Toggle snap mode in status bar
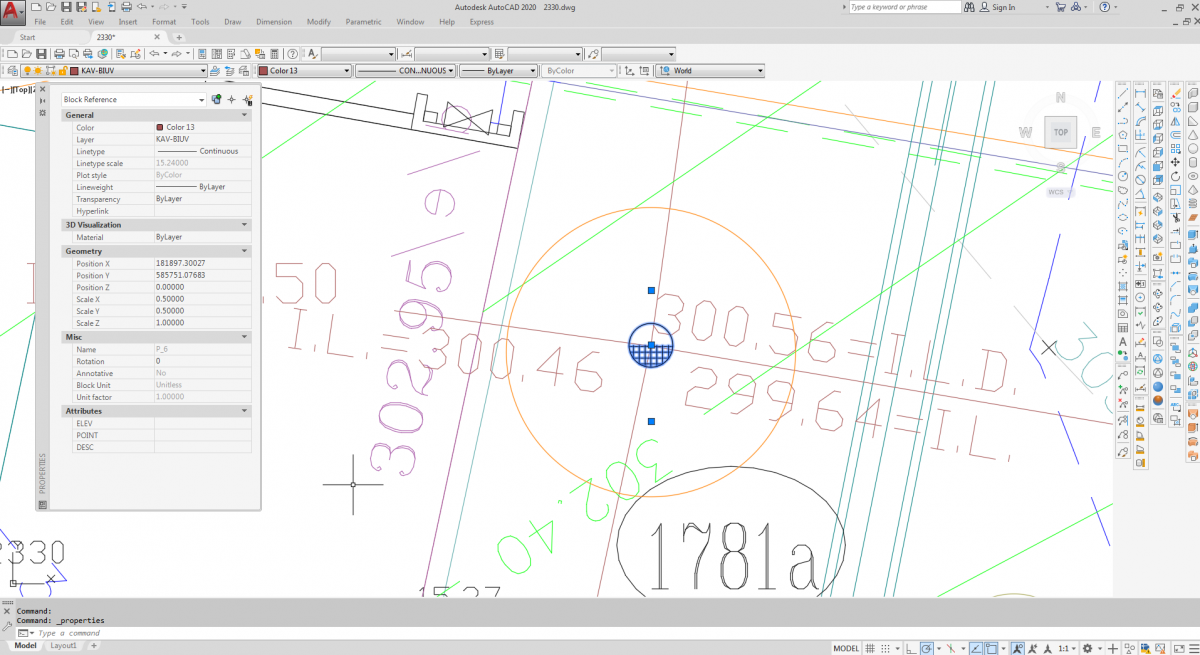This screenshot has height=655, width=1200. (885, 647)
